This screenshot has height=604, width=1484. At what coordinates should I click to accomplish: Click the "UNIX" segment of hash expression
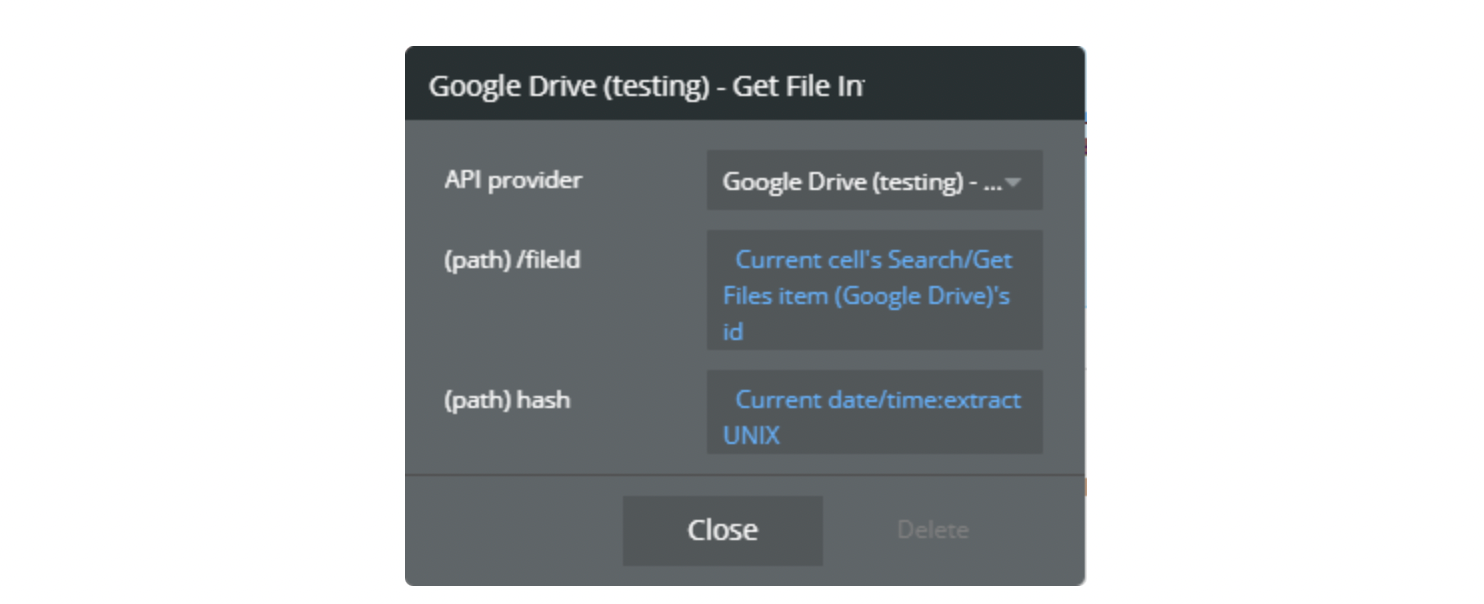point(751,436)
